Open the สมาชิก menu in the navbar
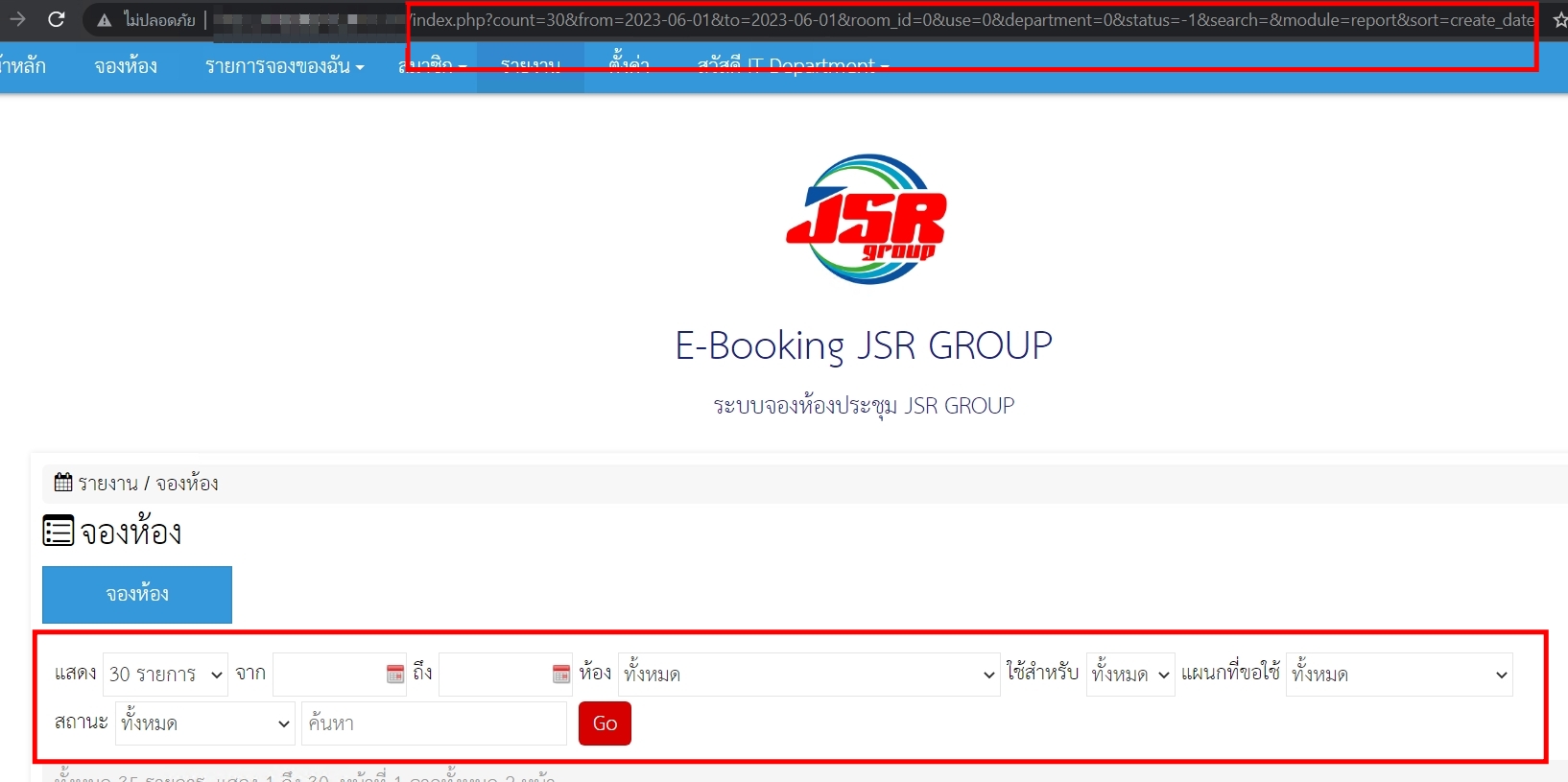Viewport: 1568px width, 782px height. (432, 66)
